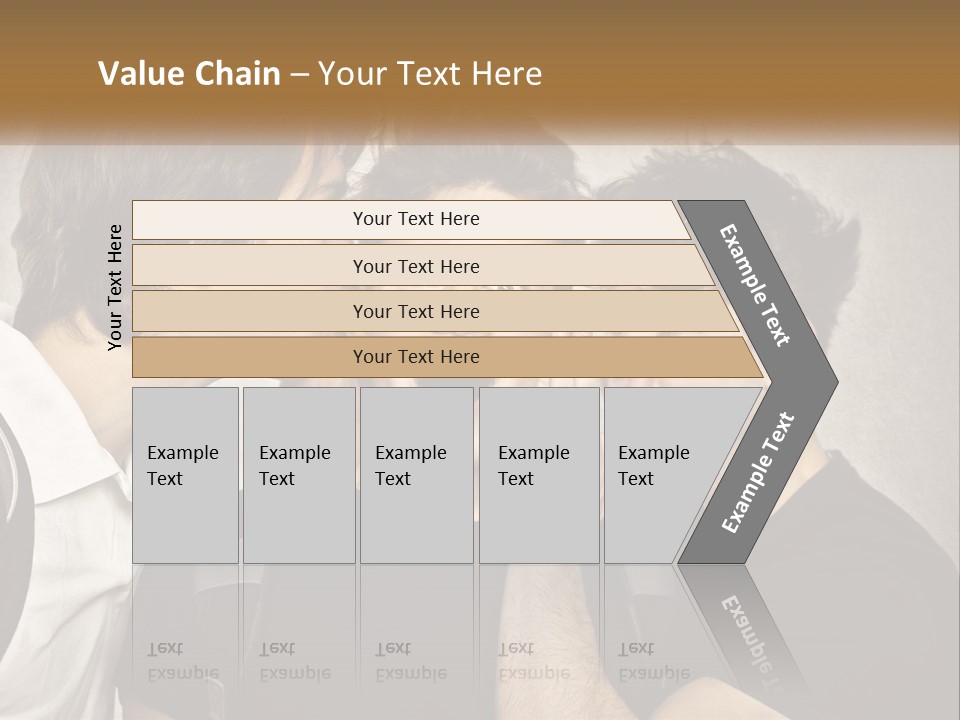Click the mirrored reflection text under the first box
960x720 pixels.
[x=183, y=662]
